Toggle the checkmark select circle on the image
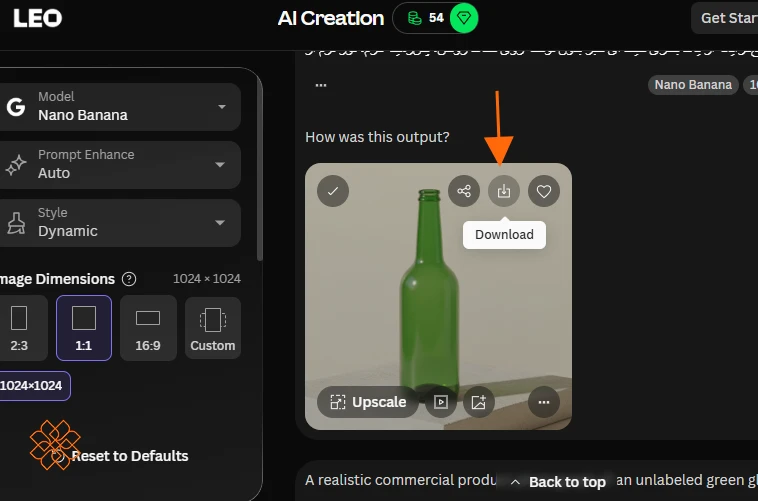 333,191
